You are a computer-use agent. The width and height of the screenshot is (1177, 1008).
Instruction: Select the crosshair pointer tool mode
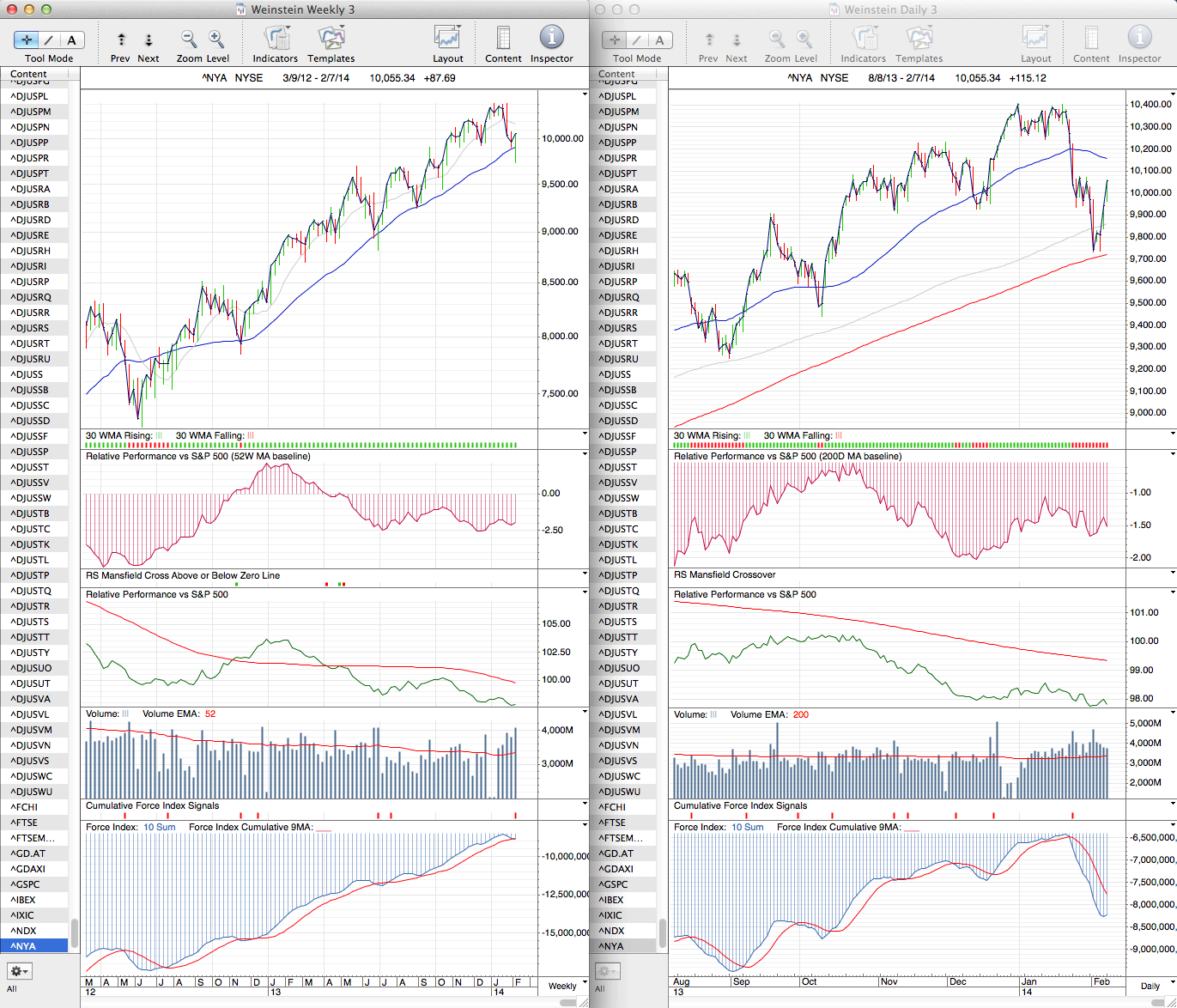coord(27,39)
